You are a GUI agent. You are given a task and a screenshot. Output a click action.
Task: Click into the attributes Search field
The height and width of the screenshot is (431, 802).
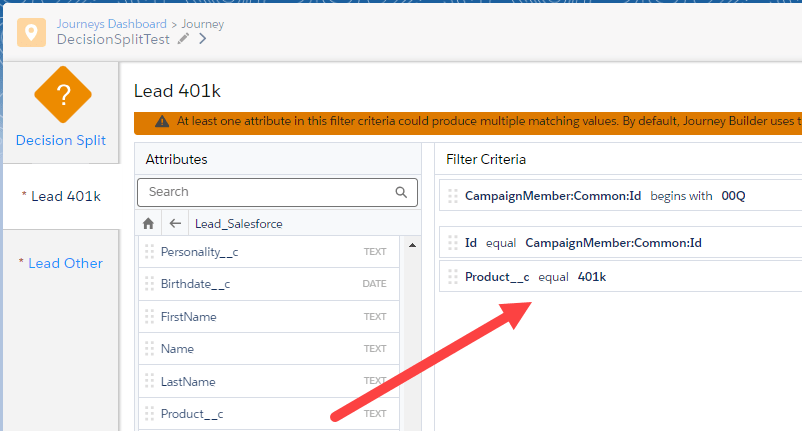tap(265, 192)
